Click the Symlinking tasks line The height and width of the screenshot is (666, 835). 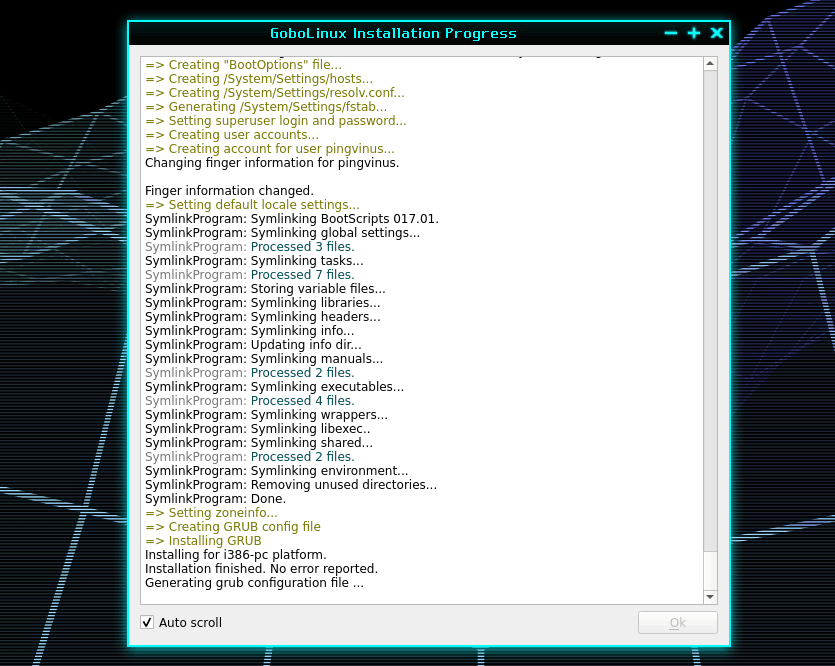254,261
